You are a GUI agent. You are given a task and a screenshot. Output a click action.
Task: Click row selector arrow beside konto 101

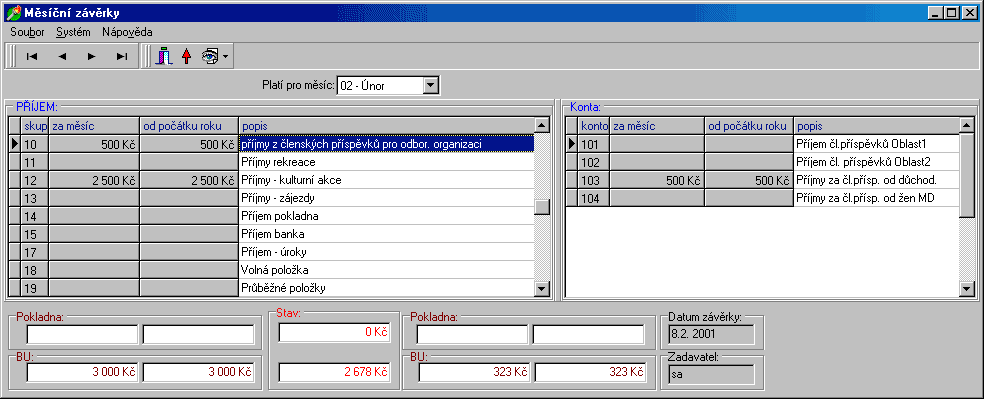coord(572,144)
